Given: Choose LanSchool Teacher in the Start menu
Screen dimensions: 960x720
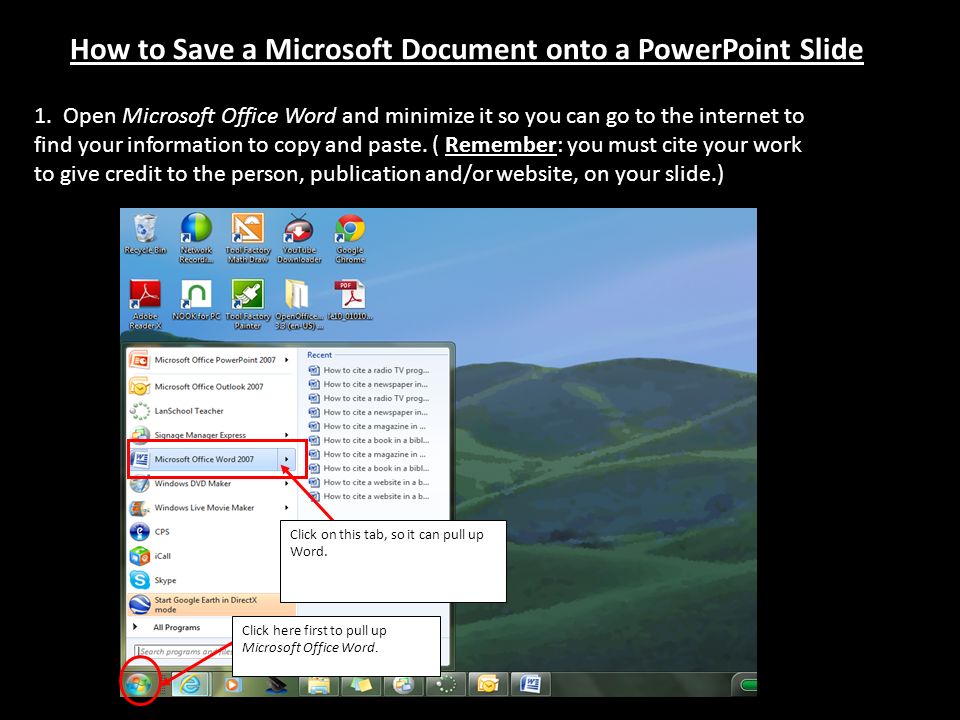Looking at the screenshot, I should coord(211,411).
